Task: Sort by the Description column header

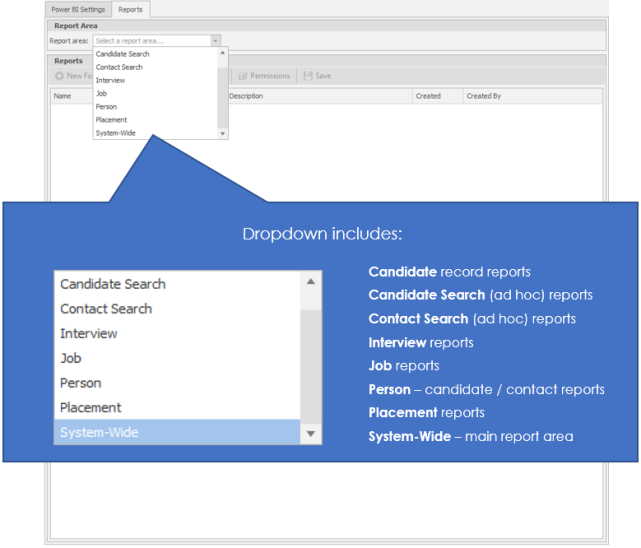Action: [x=248, y=96]
